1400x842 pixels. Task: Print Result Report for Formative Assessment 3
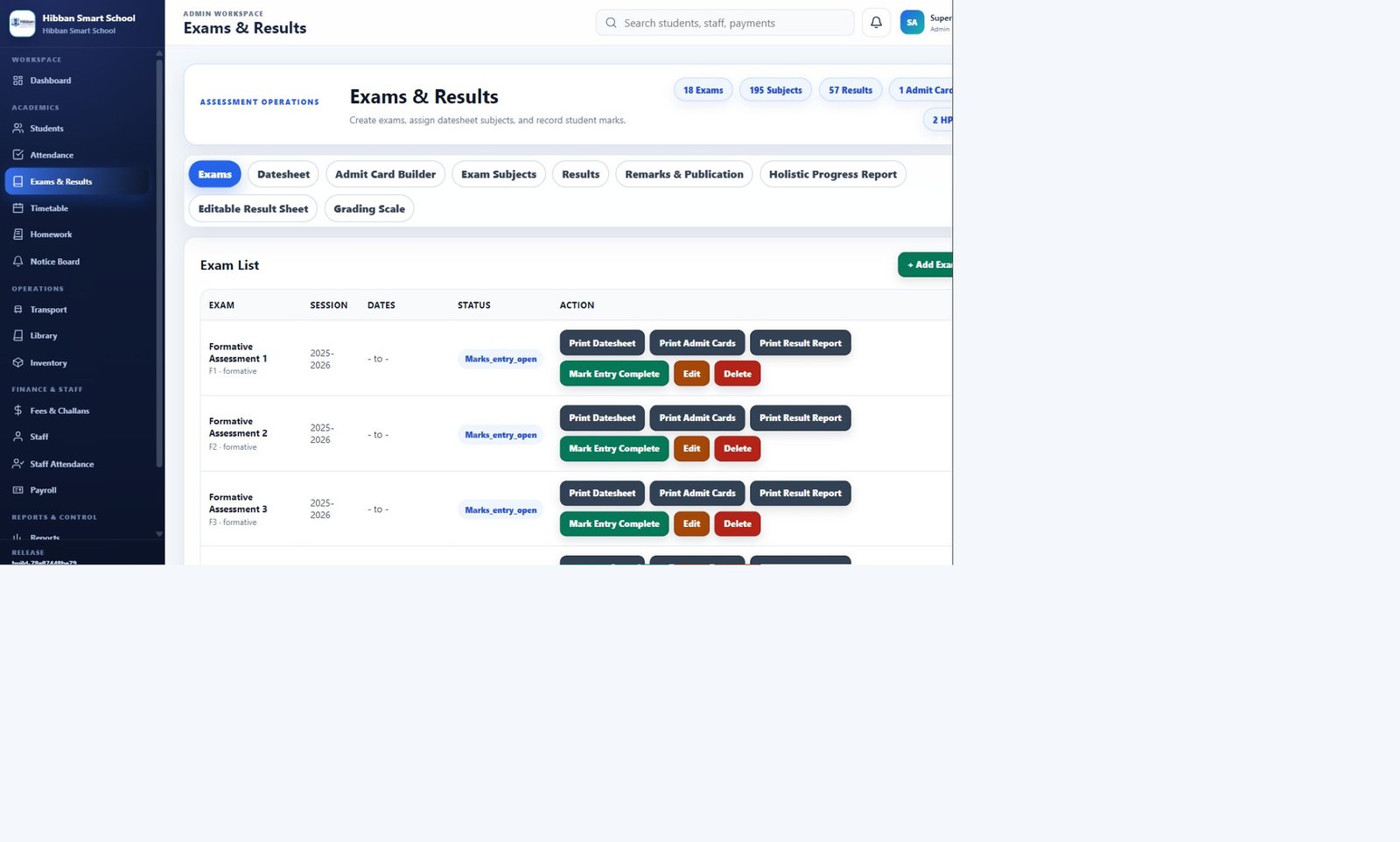point(801,494)
